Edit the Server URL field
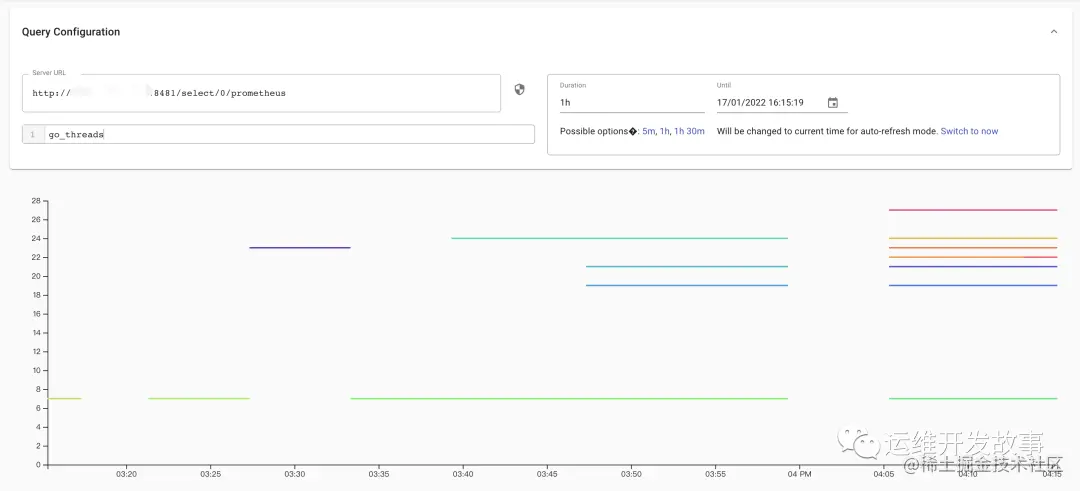Image resolution: width=1080 pixels, height=491 pixels. click(x=261, y=93)
